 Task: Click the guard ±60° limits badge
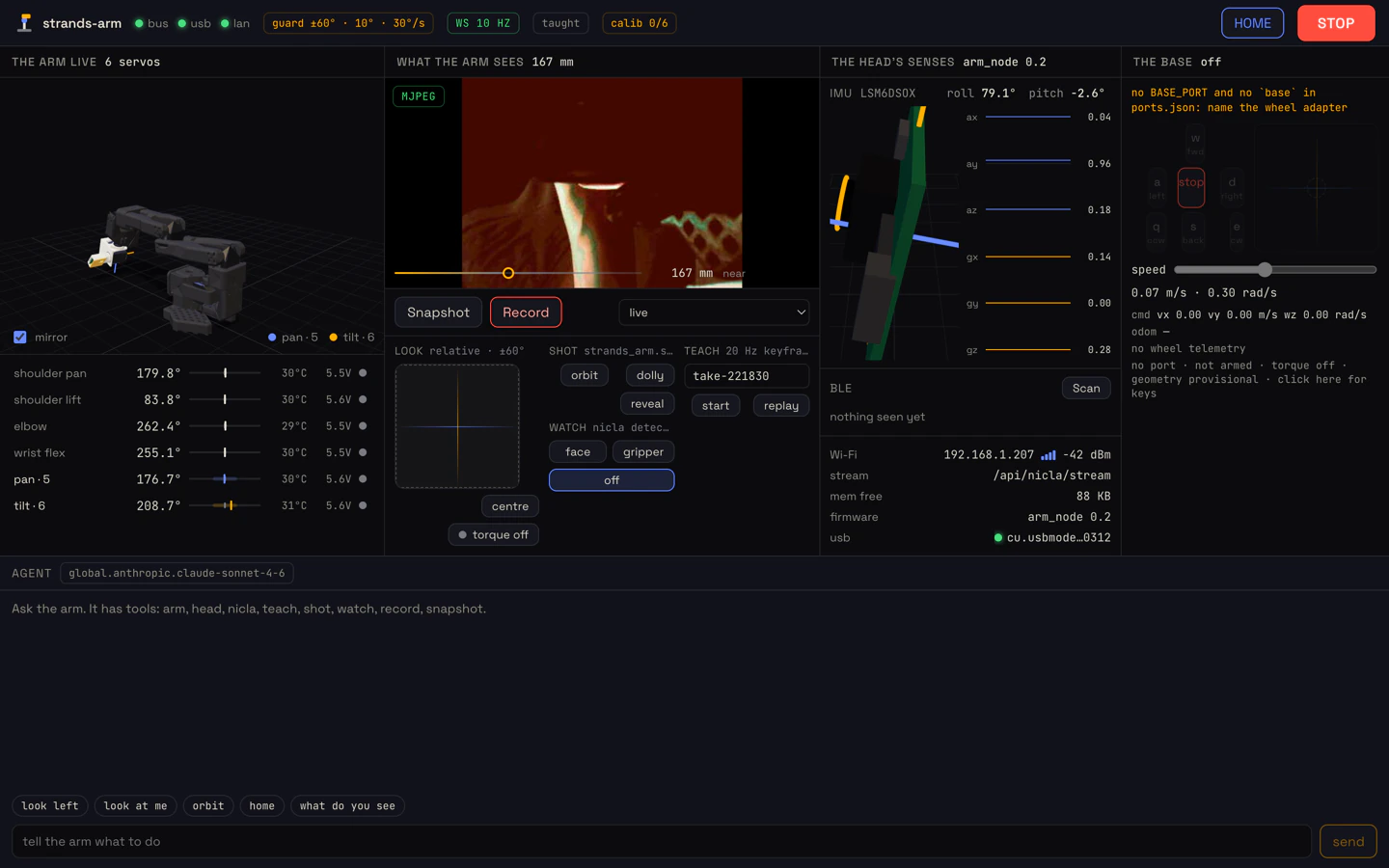tap(348, 23)
